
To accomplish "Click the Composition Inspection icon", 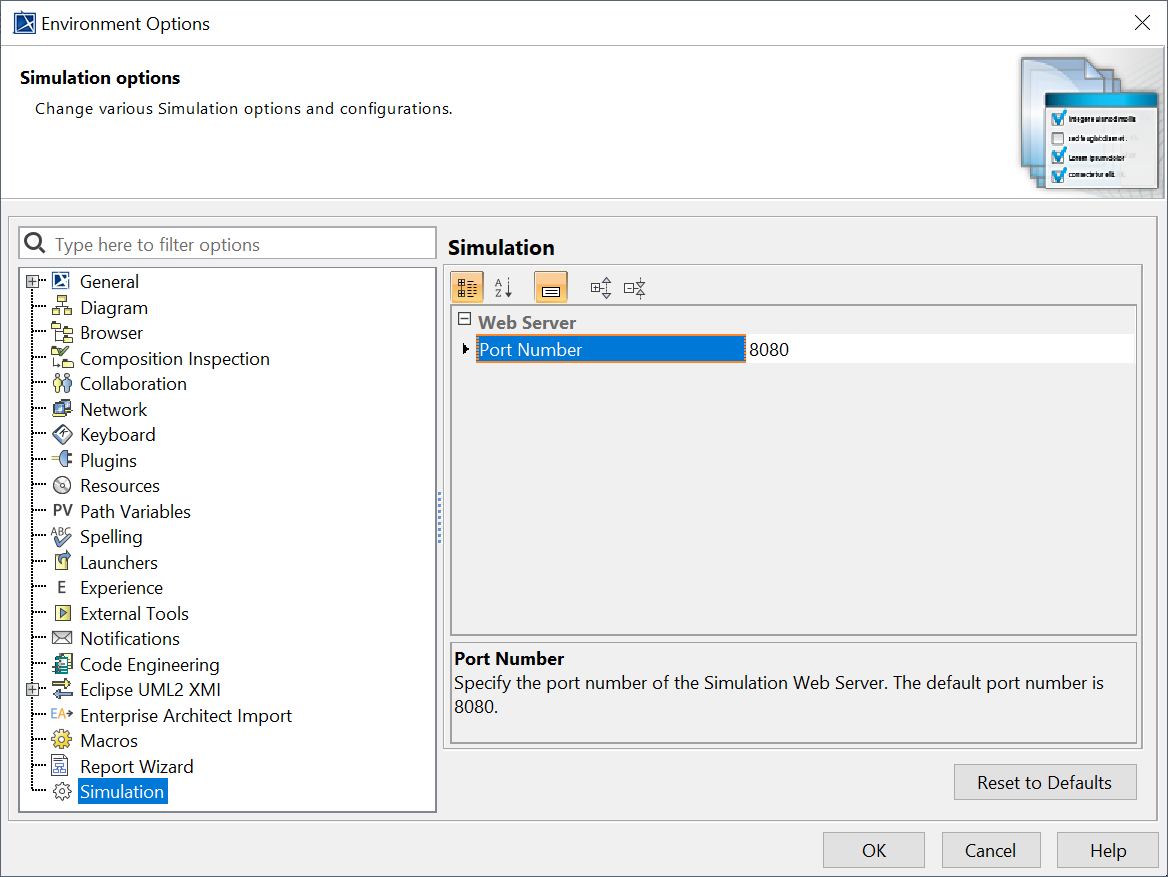I will click(x=62, y=358).
